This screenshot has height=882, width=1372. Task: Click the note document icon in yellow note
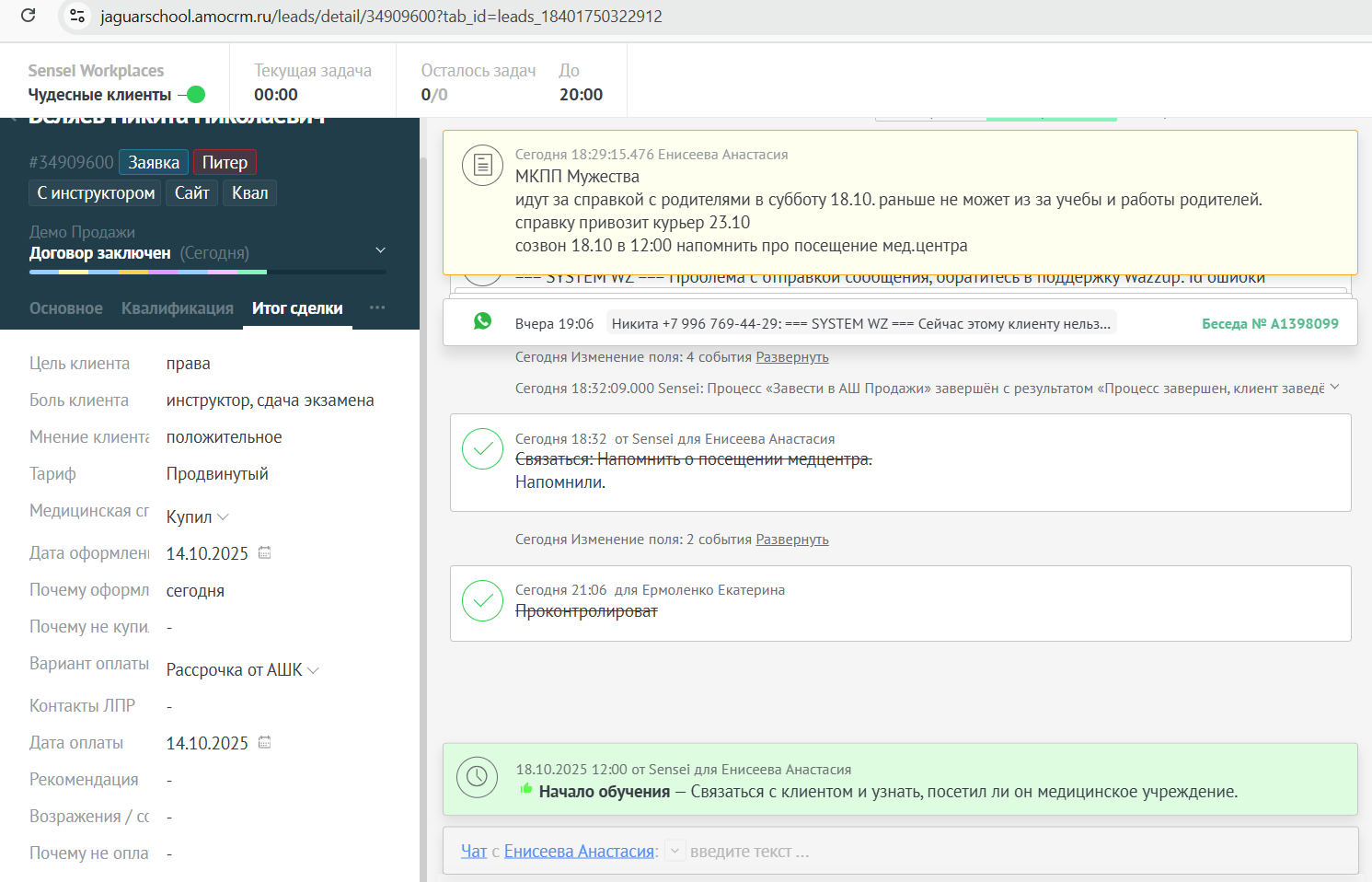point(482,166)
